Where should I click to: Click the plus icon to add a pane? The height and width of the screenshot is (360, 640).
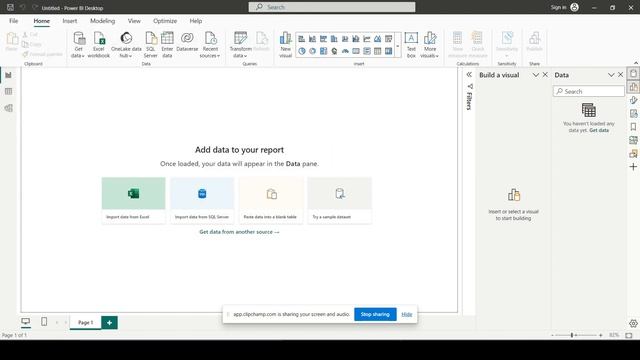(x=633, y=167)
